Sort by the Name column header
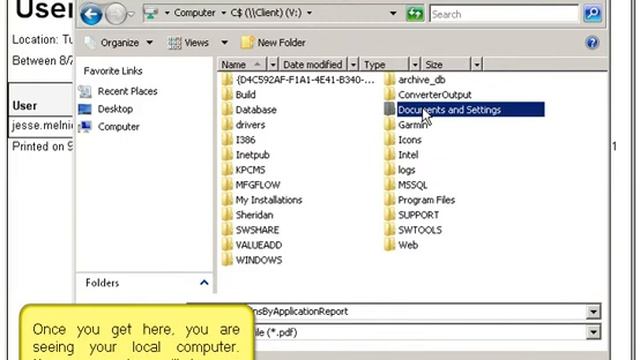640x360 pixels. pyautogui.click(x=241, y=64)
